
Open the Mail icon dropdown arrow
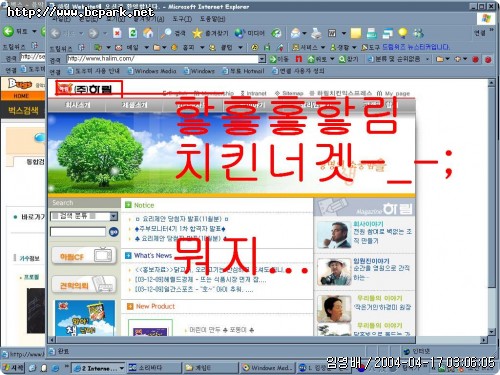click(x=304, y=33)
